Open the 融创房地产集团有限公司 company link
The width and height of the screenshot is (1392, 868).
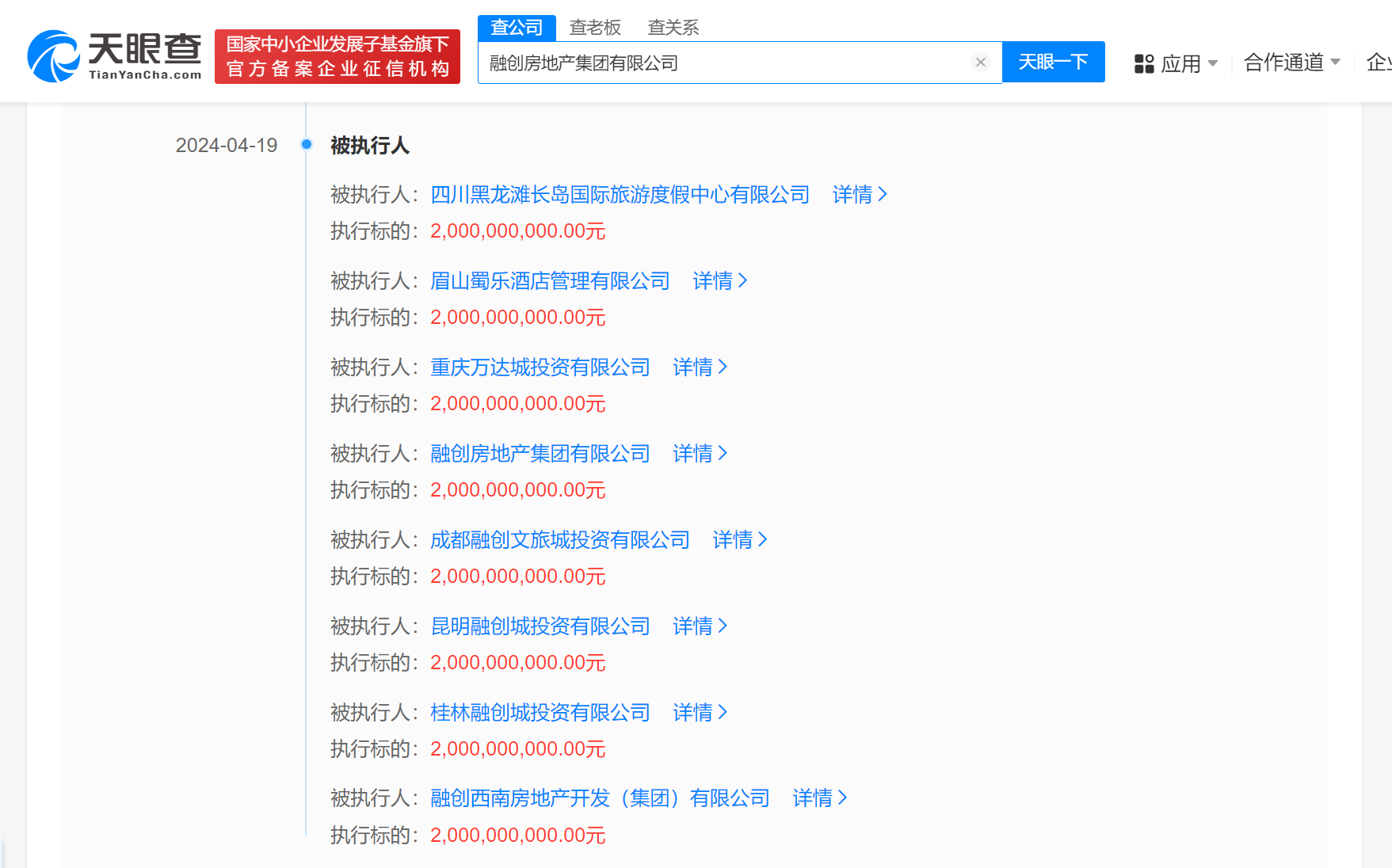point(539,453)
